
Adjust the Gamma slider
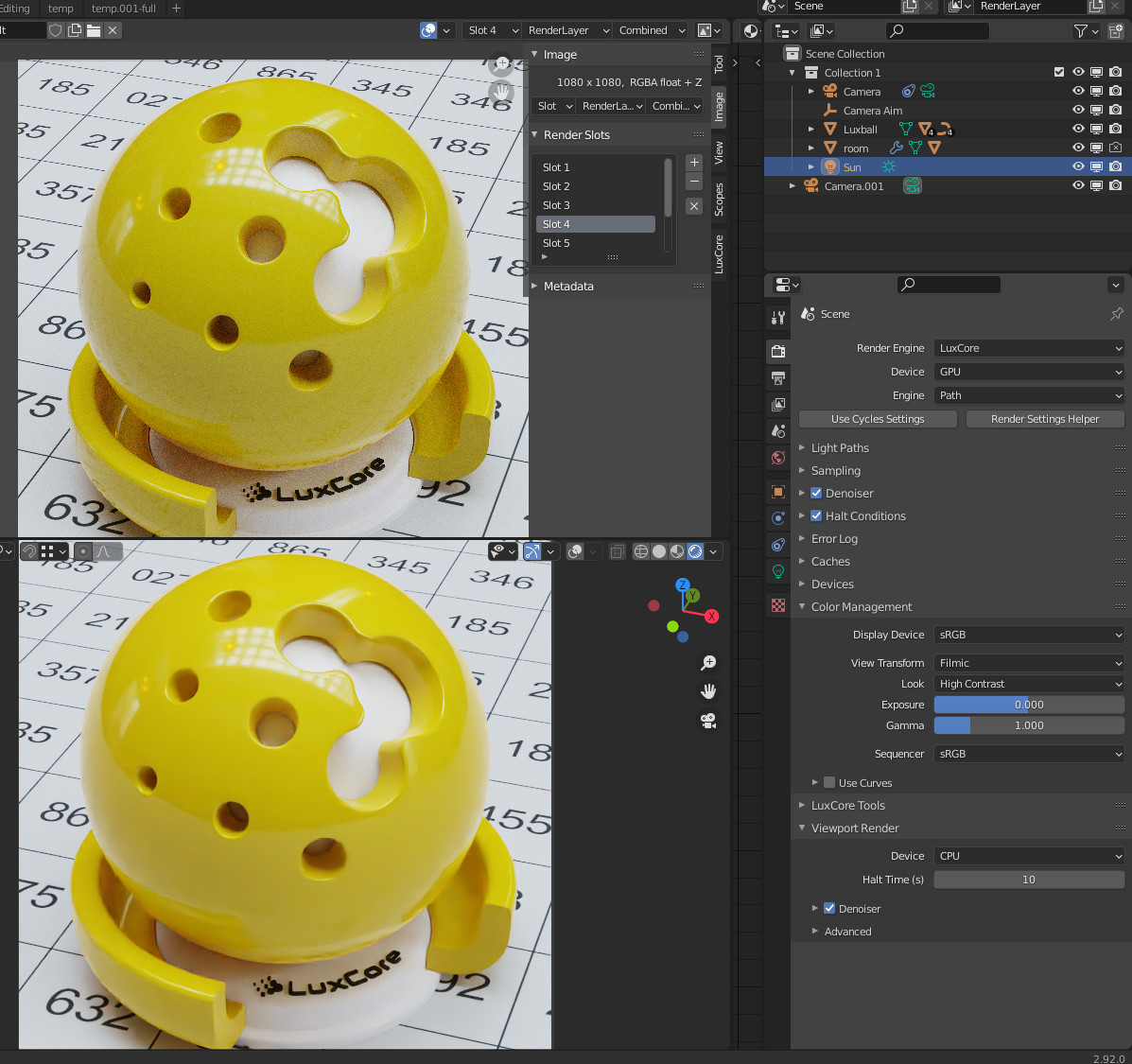(x=1029, y=725)
